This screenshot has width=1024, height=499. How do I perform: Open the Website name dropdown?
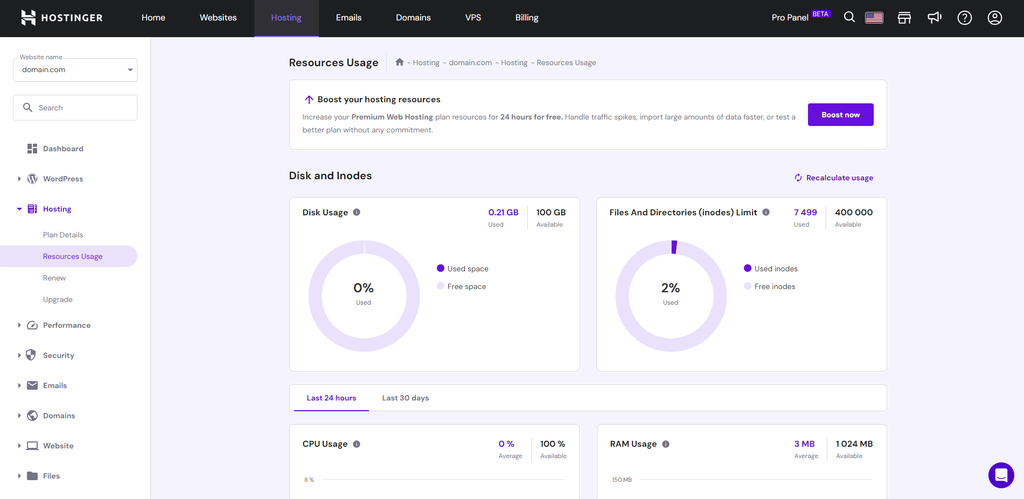click(x=75, y=69)
